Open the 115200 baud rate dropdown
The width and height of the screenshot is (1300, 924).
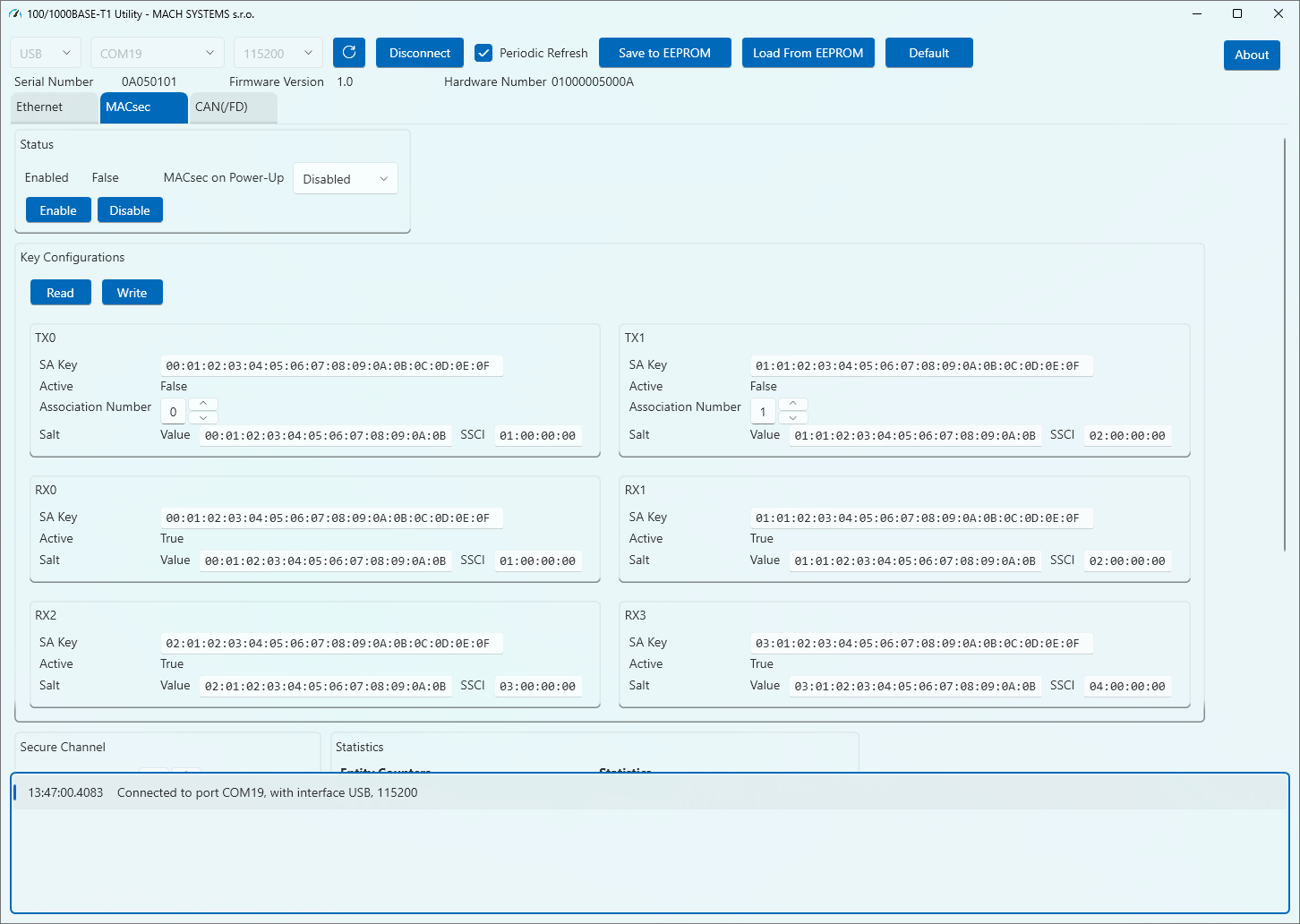tap(278, 54)
